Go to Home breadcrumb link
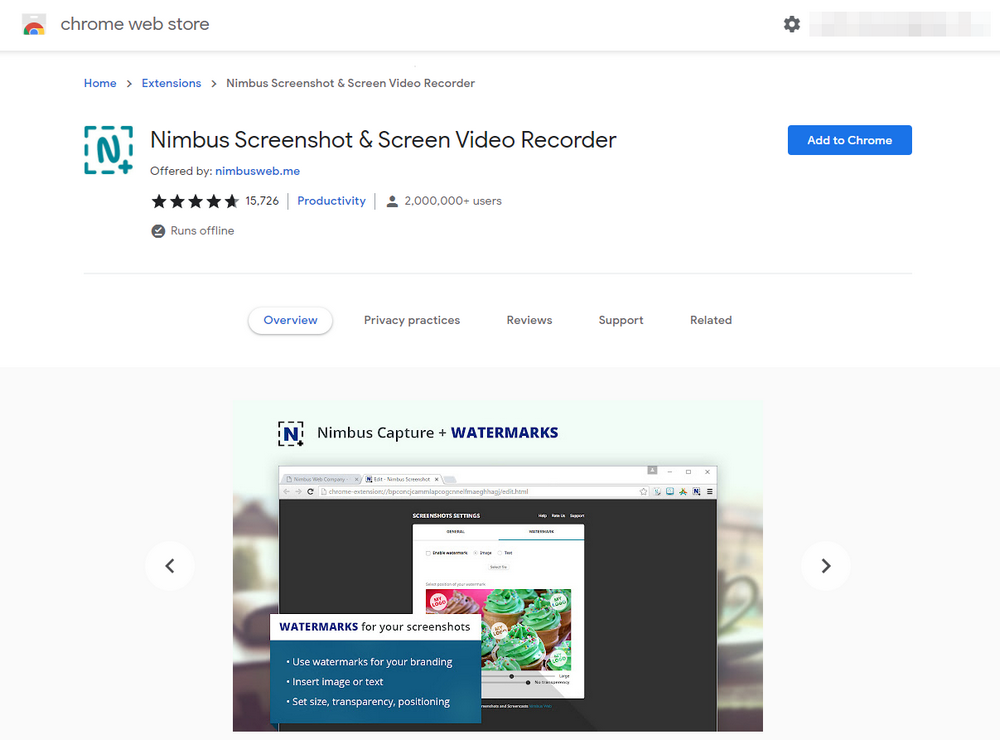Viewport: 1000px width, 740px height. click(100, 84)
